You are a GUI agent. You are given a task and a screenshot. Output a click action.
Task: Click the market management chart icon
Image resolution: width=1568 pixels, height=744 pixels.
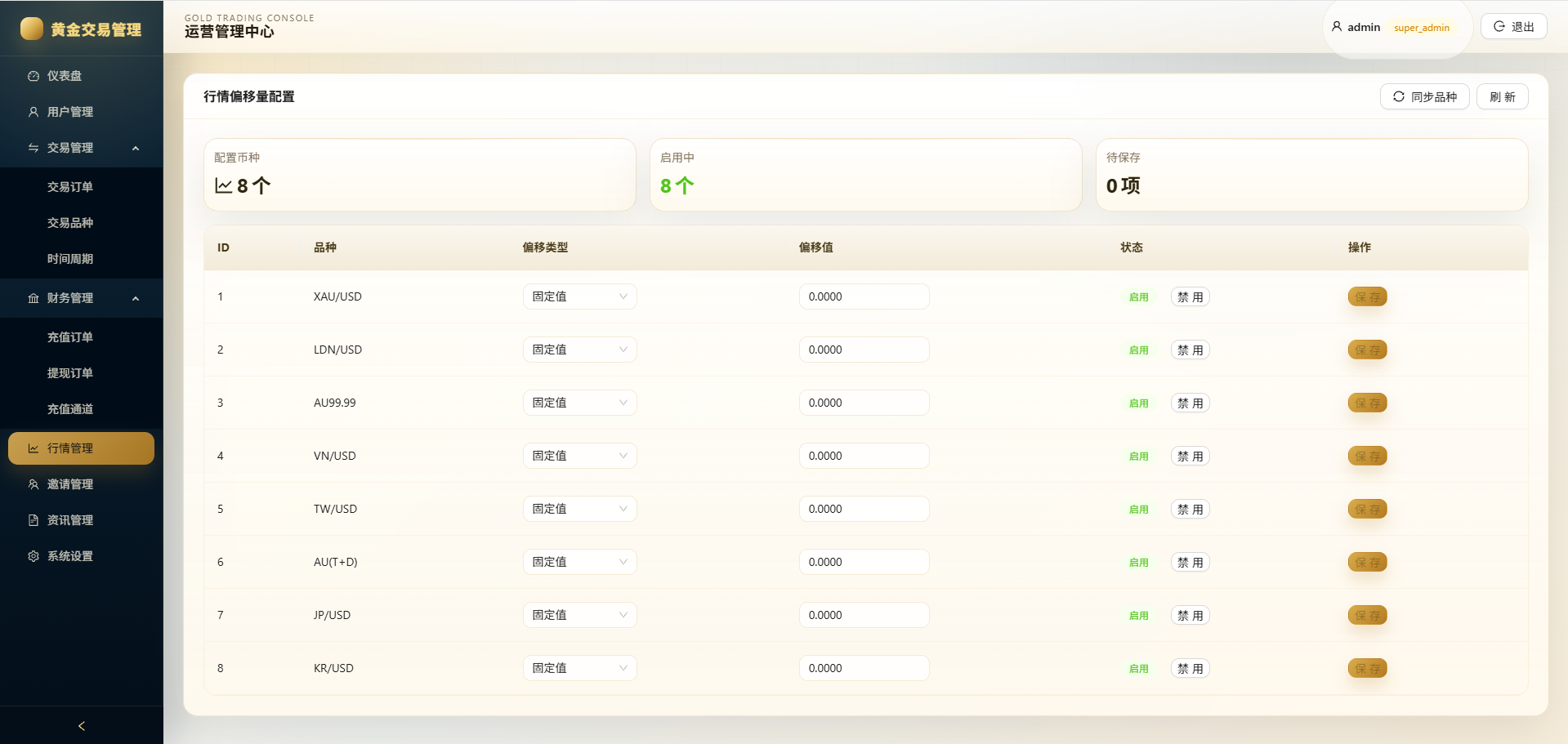pos(34,448)
